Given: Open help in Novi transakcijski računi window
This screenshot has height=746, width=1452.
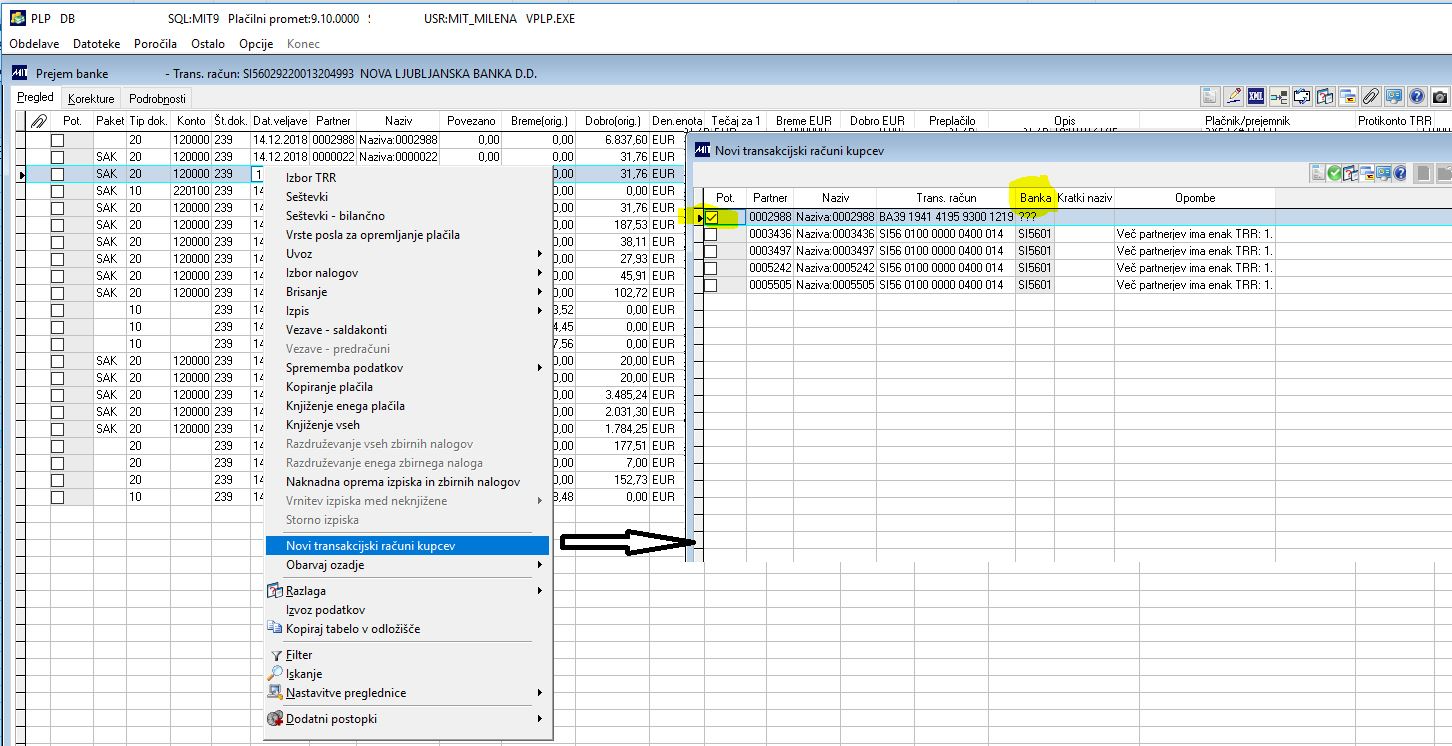Looking at the screenshot, I should [x=1400, y=173].
